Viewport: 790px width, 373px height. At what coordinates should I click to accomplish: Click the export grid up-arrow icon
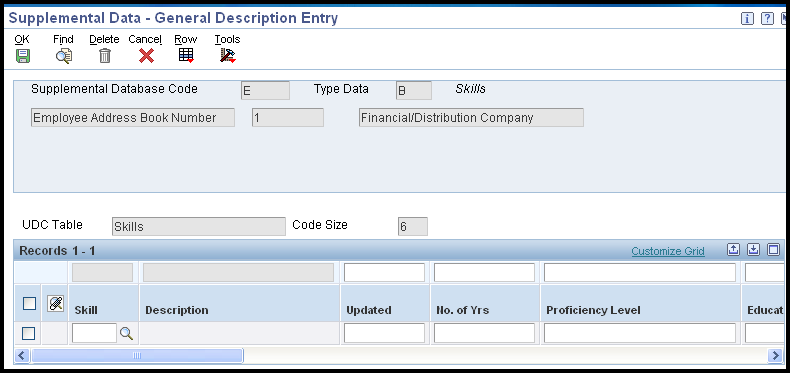[x=734, y=250]
